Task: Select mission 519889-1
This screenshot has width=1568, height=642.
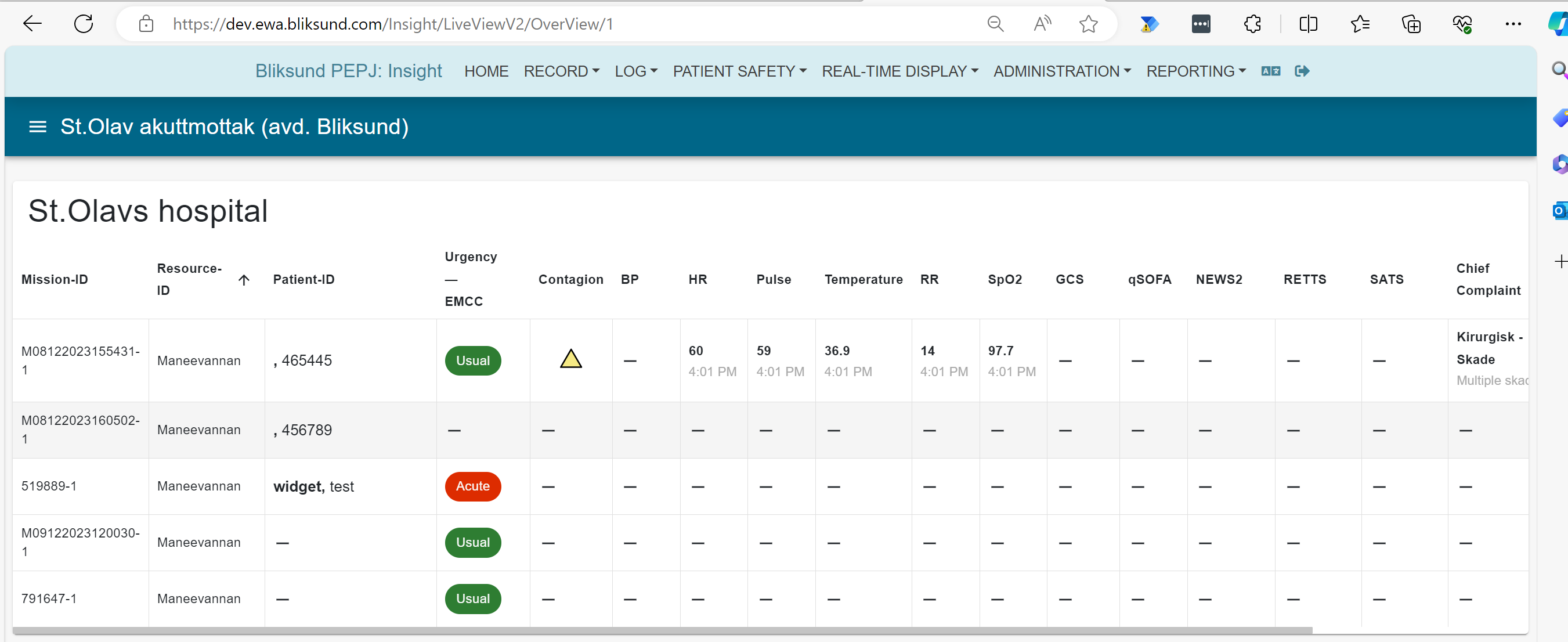Action: click(49, 486)
